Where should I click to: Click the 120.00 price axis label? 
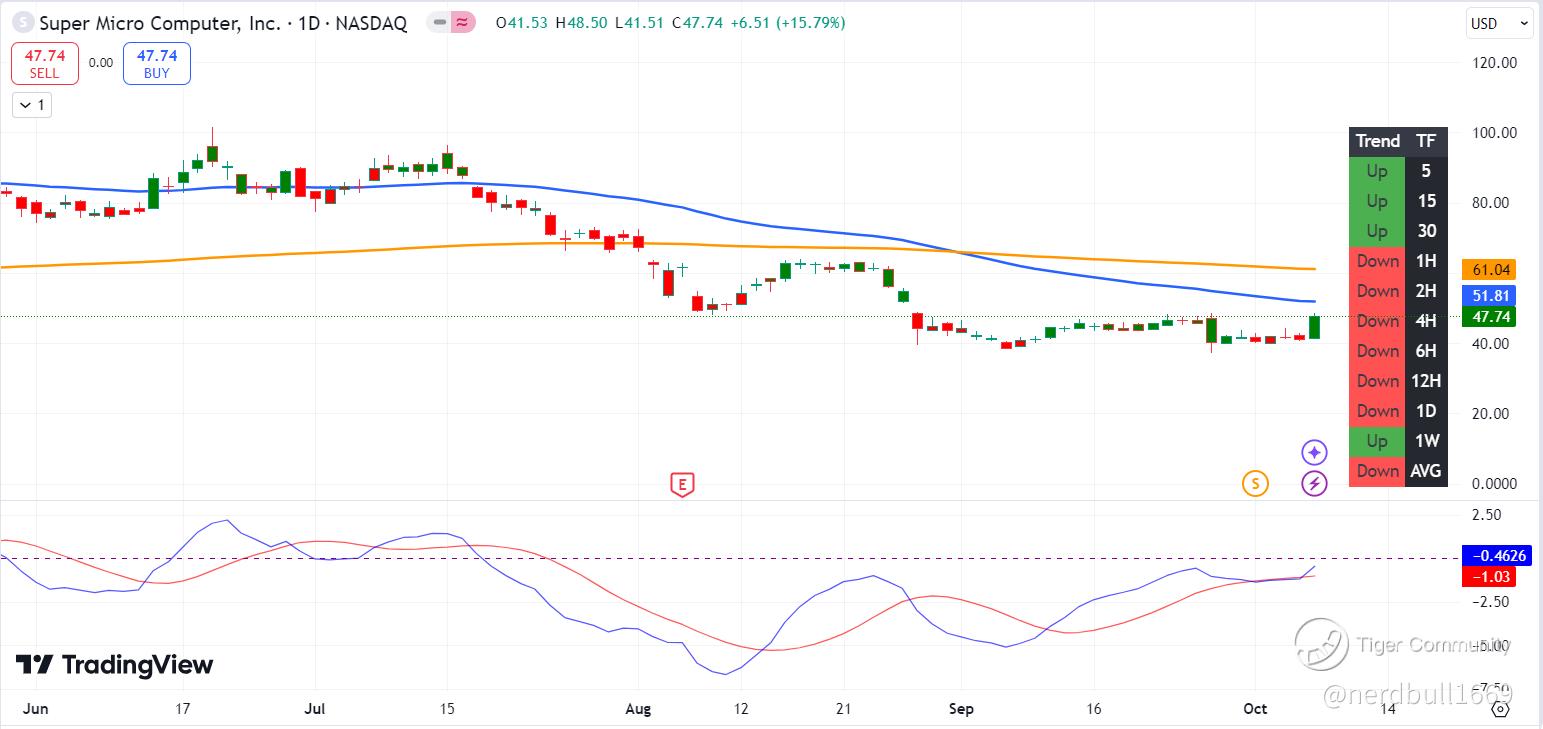click(x=1496, y=62)
